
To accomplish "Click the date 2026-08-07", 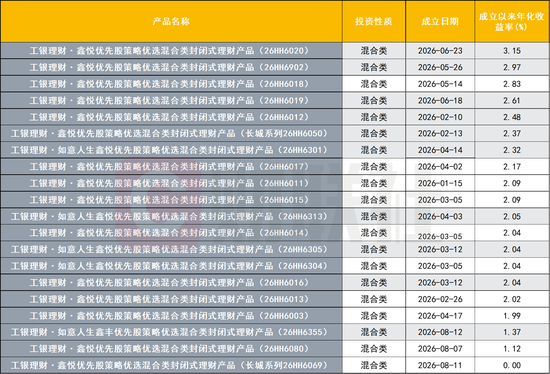I will (440, 349).
